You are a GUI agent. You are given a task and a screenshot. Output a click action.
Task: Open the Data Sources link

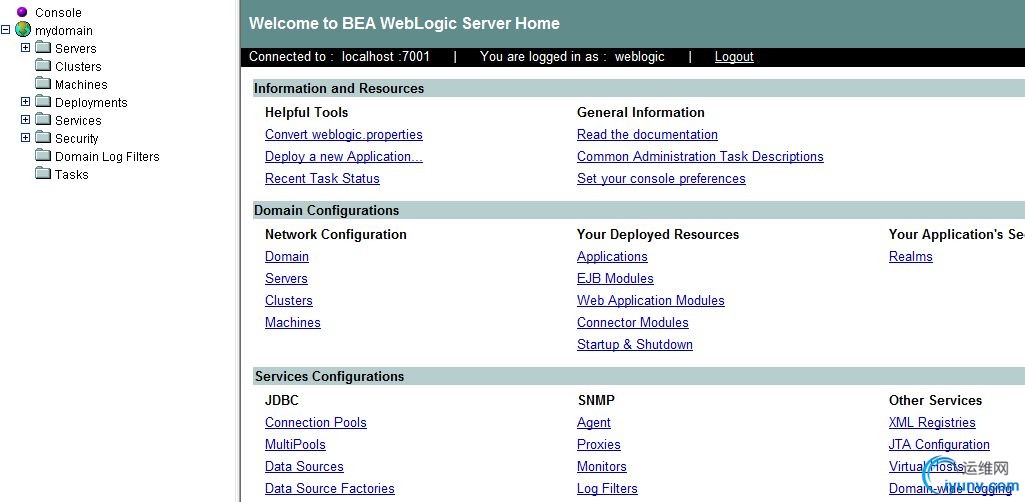304,467
